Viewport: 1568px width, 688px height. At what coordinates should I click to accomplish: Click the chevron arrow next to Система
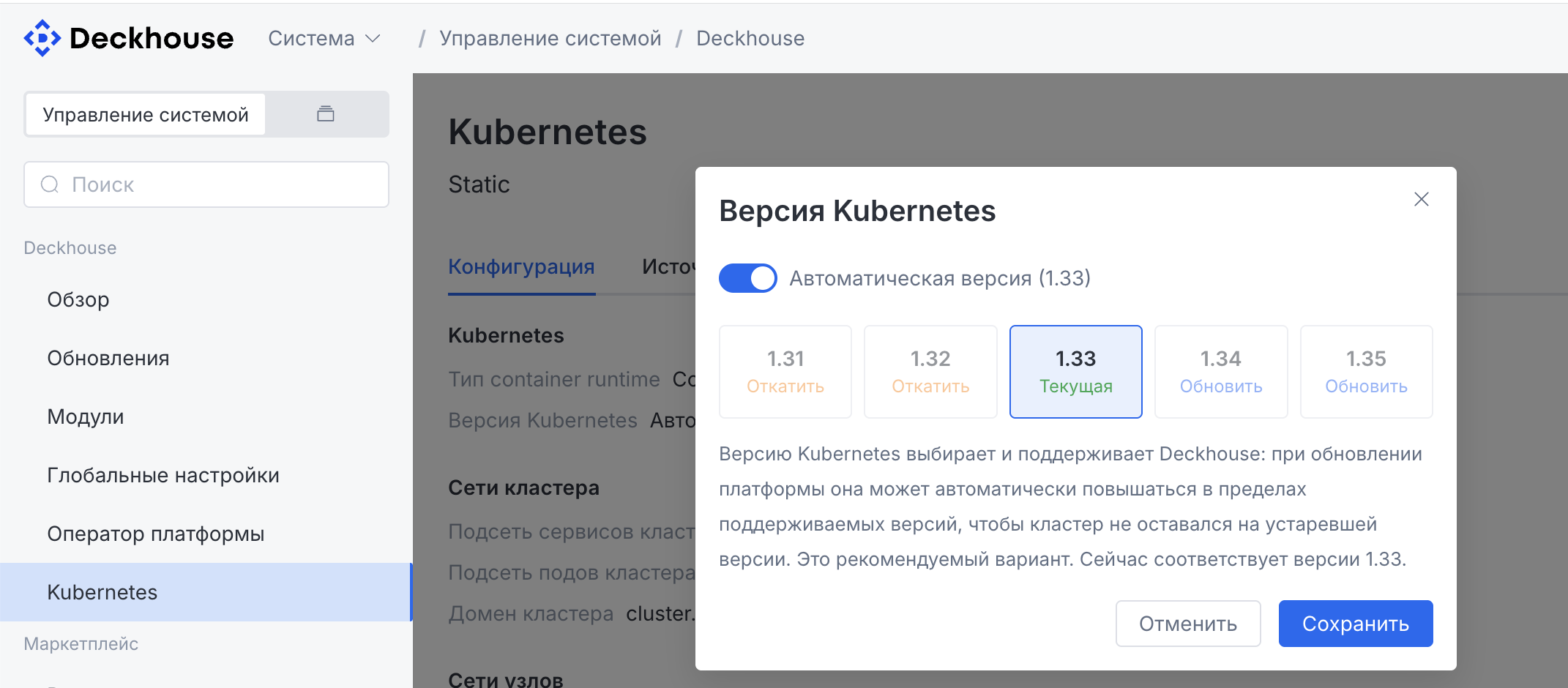(x=373, y=38)
